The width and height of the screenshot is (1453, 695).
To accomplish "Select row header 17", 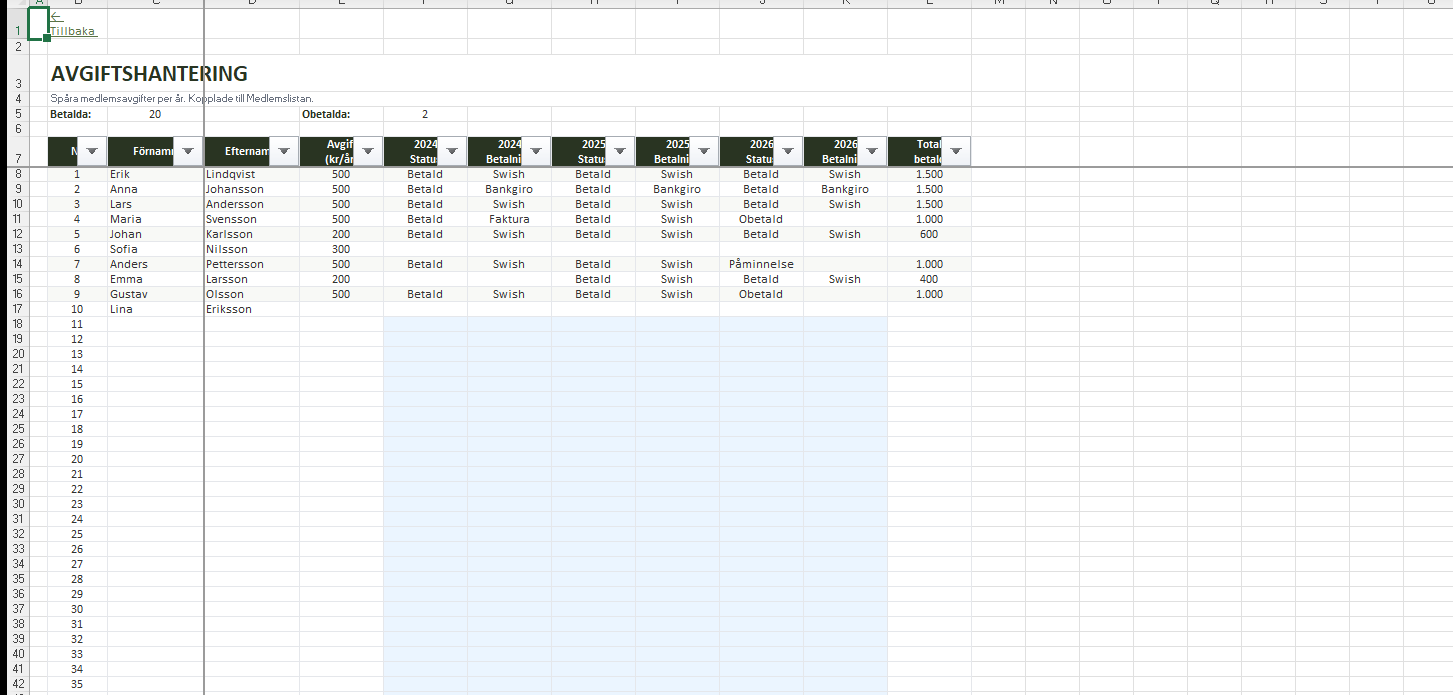I will [x=18, y=309].
